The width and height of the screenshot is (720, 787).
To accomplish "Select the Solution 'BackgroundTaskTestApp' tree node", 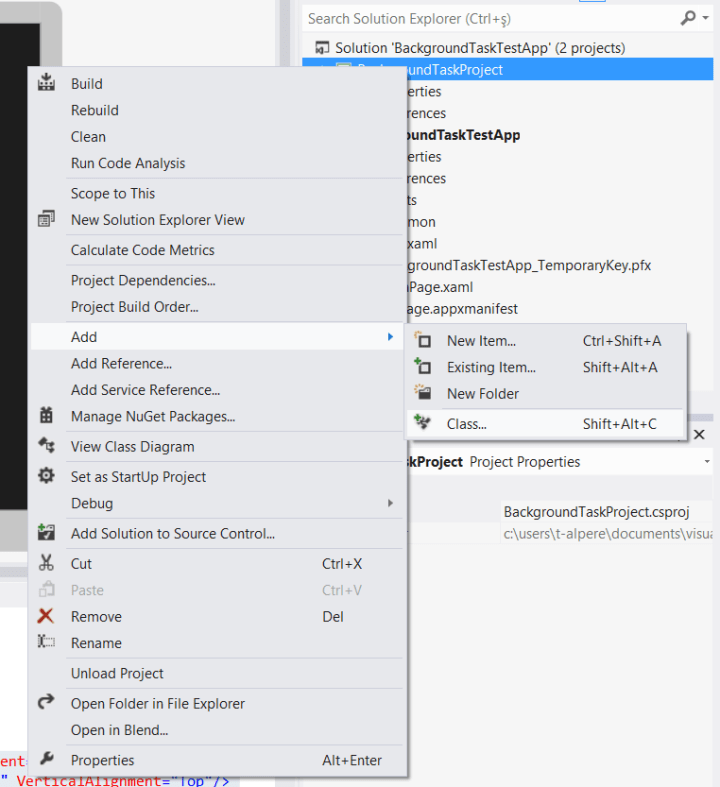I will [479, 48].
